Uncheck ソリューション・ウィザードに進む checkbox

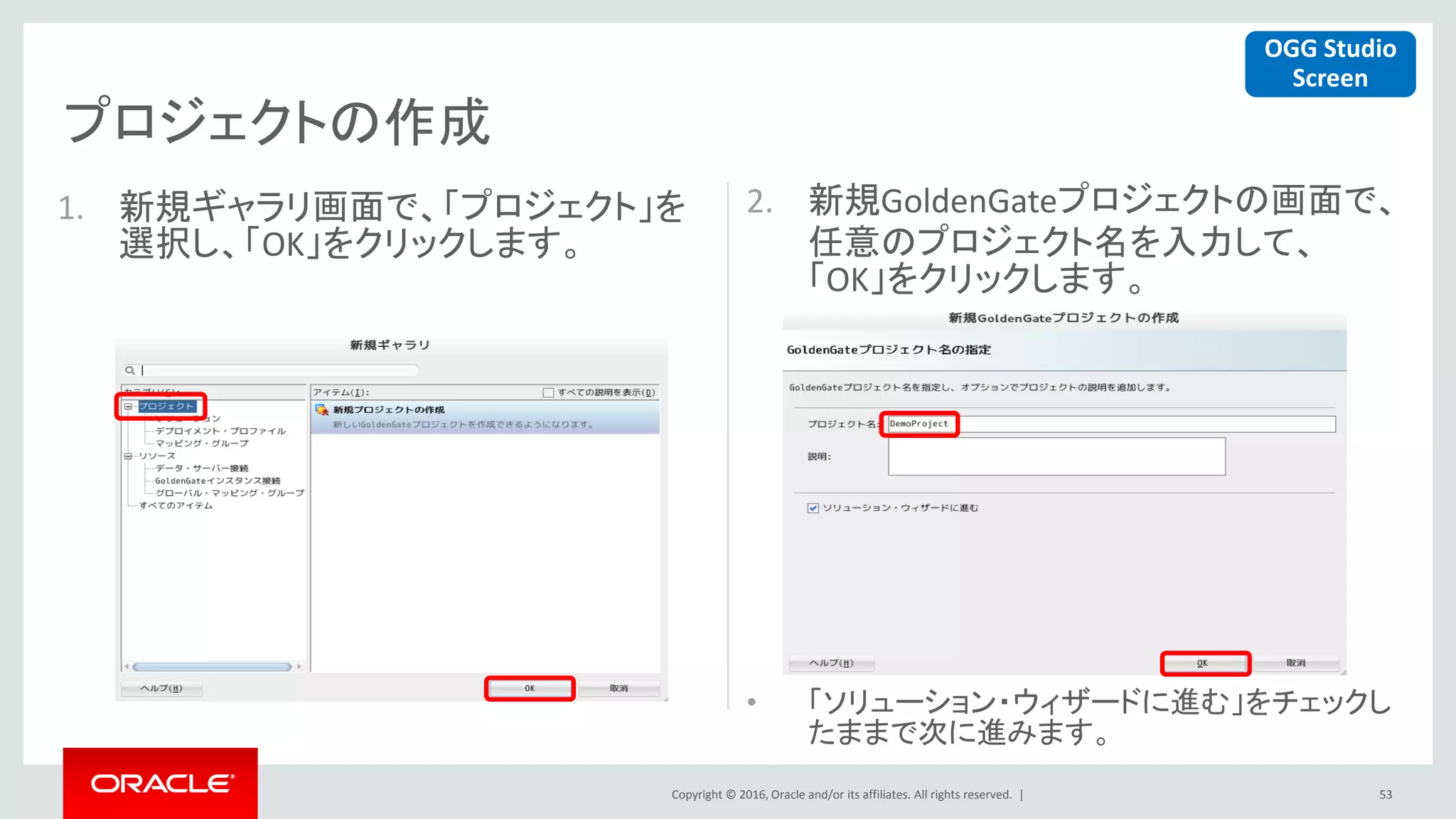(813, 508)
